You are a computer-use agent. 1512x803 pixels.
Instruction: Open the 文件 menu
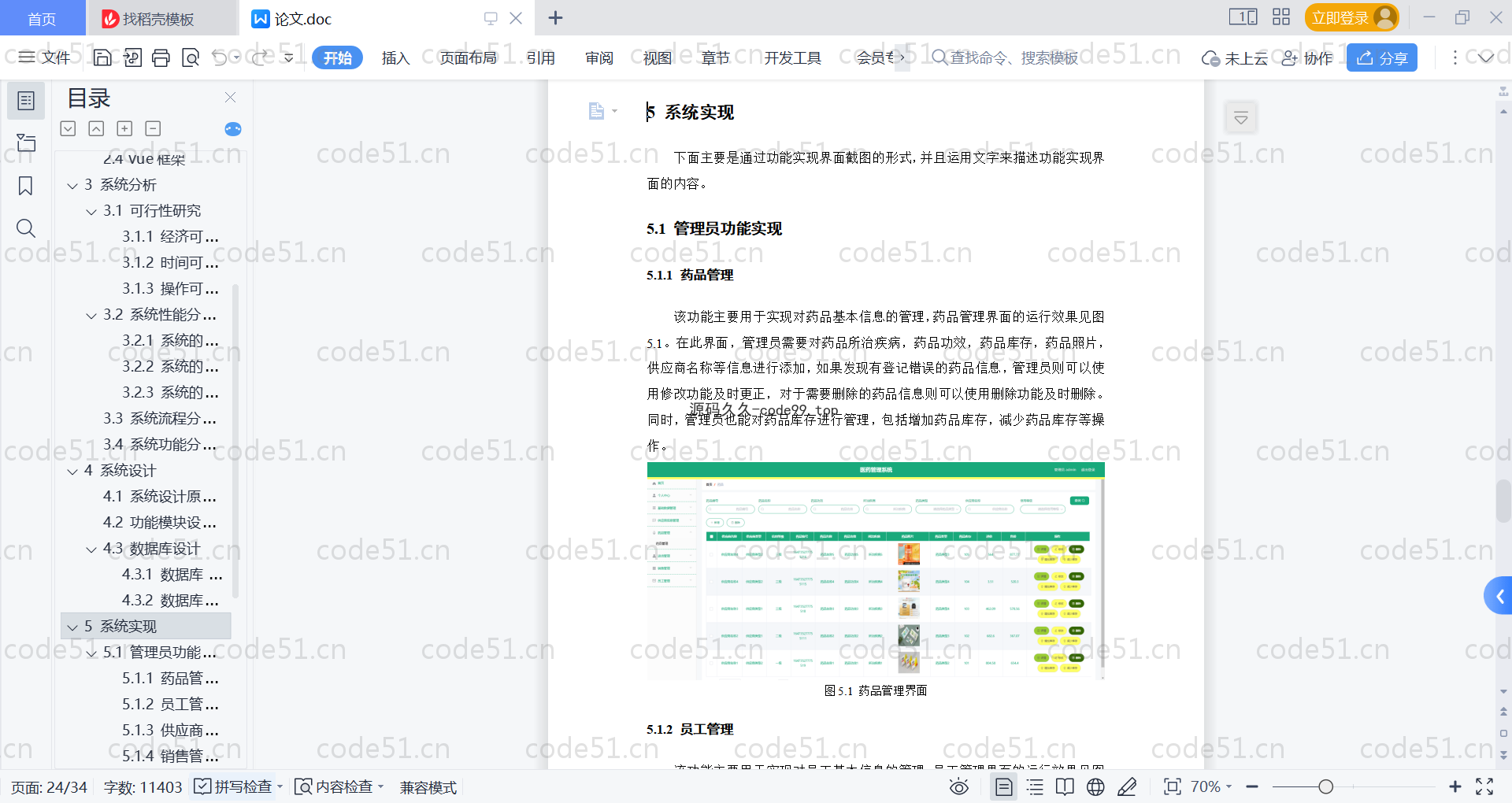[45, 57]
